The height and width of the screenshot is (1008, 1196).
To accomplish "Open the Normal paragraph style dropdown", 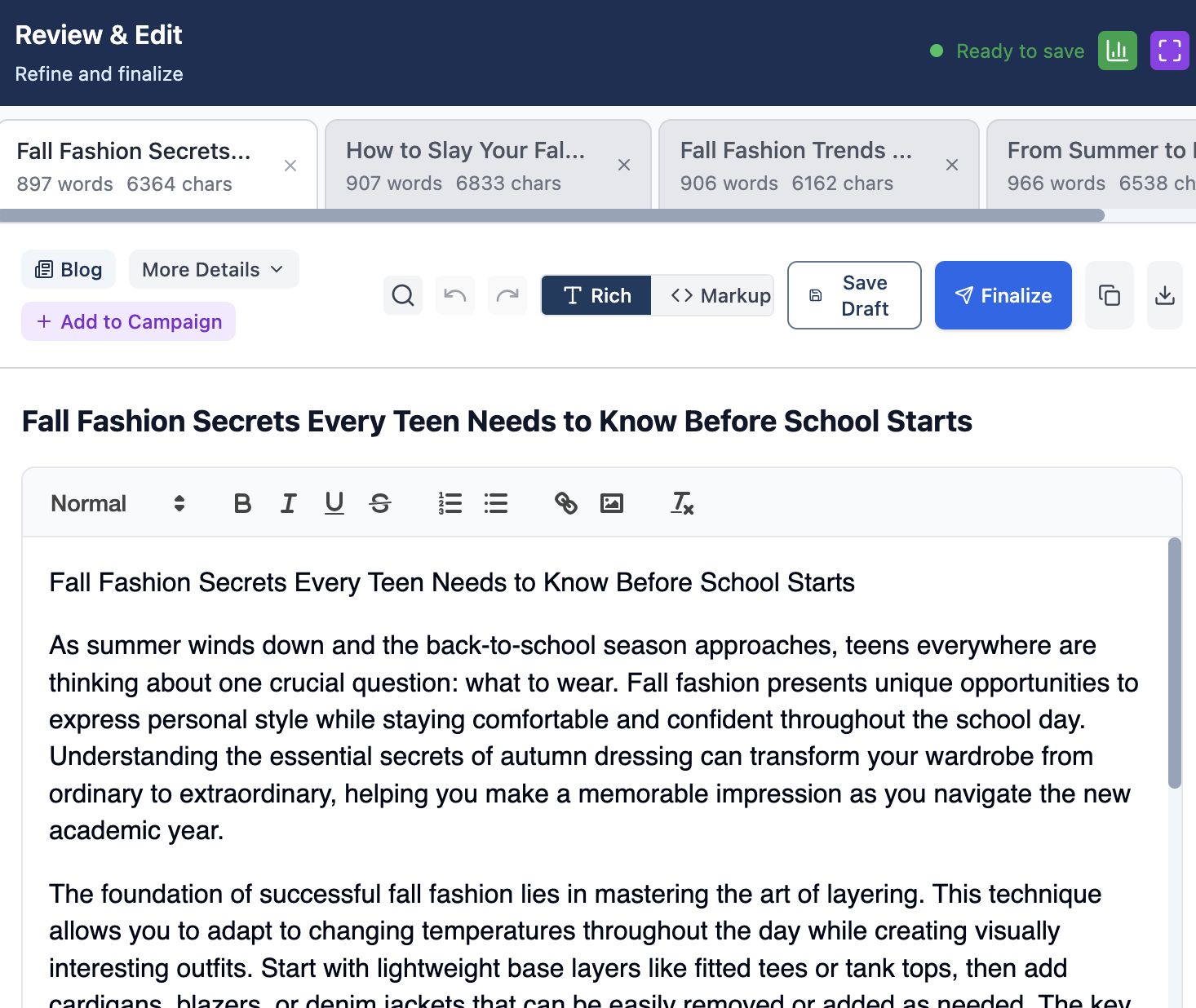I will [x=117, y=503].
